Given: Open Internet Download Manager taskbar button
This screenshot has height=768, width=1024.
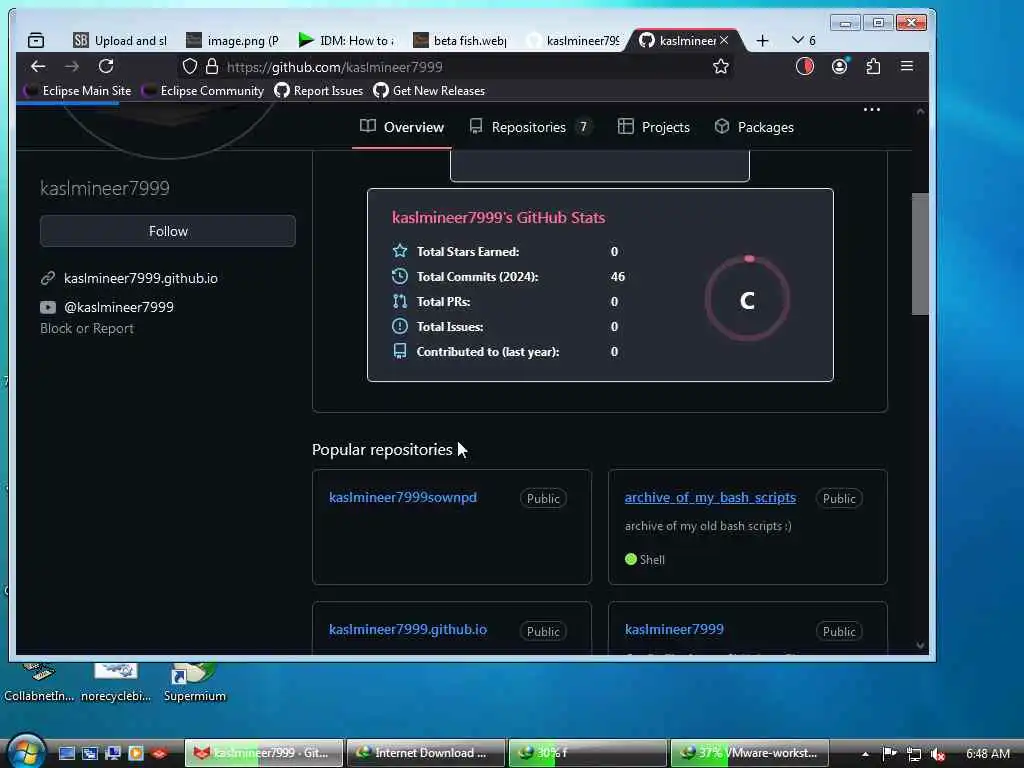Looking at the screenshot, I should [x=425, y=753].
